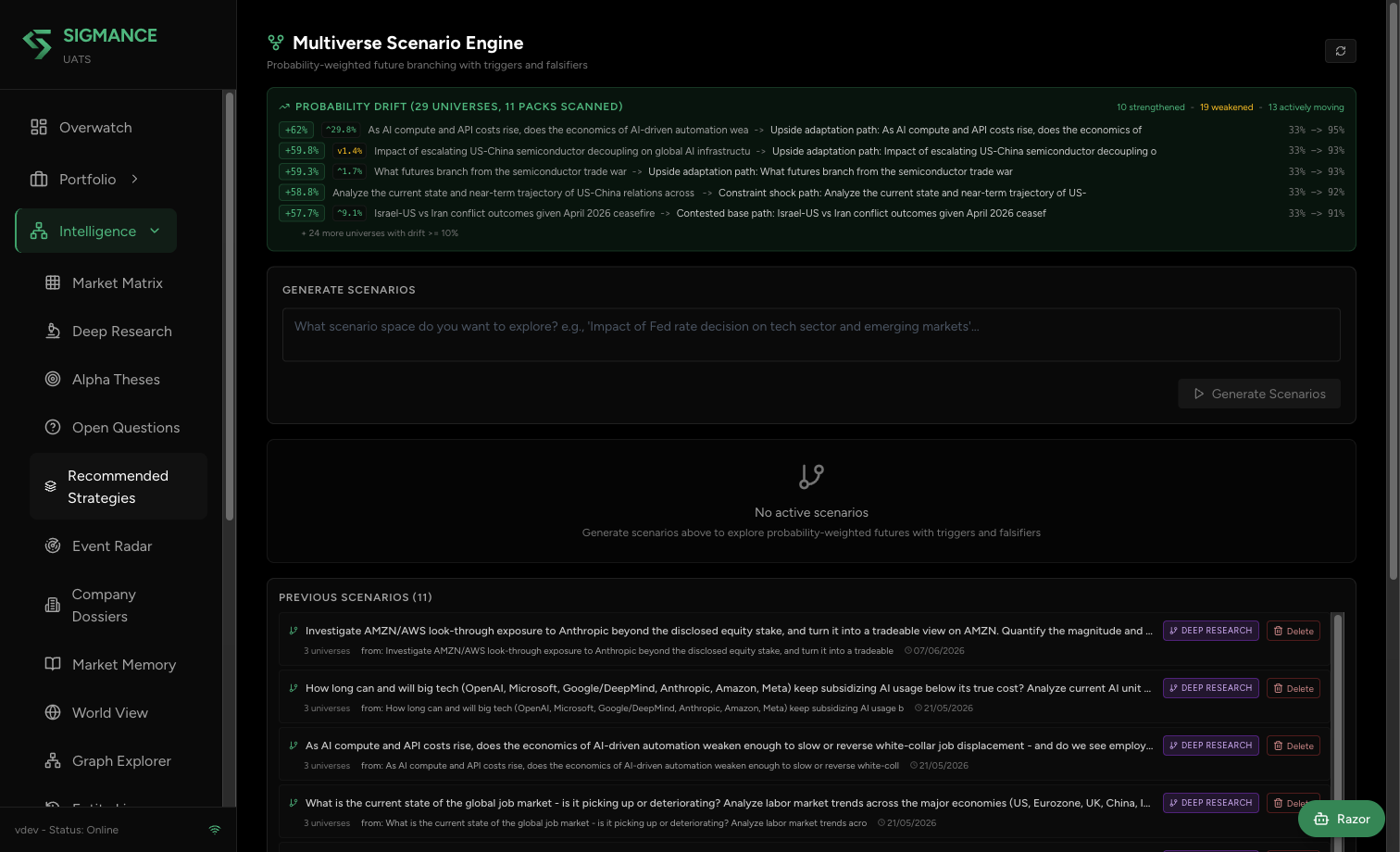Viewport: 1400px width, 852px height.
Task: Click the Razor robot icon
Action: point(1321,819)
